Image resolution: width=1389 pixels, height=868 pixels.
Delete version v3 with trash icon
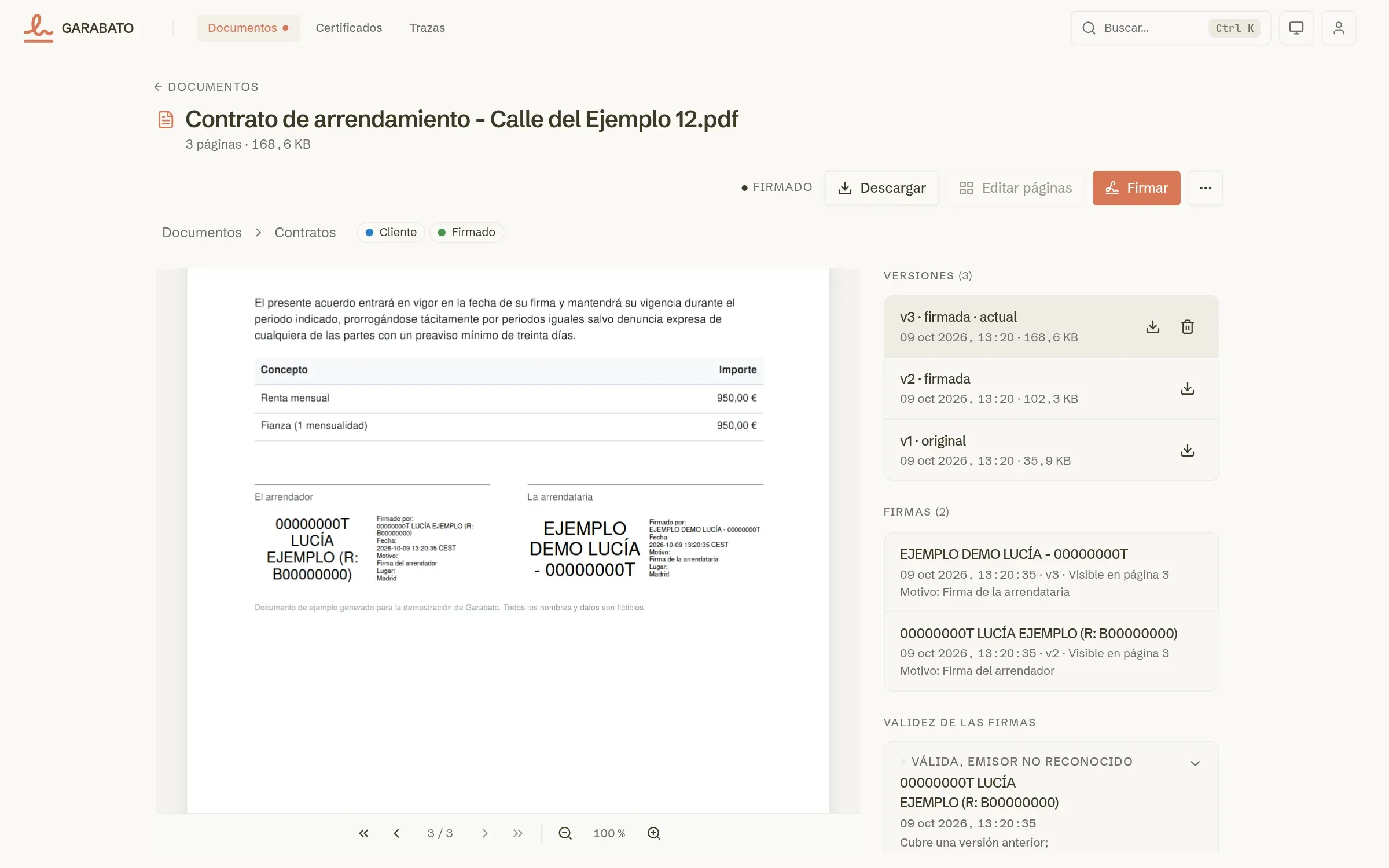1187,327
